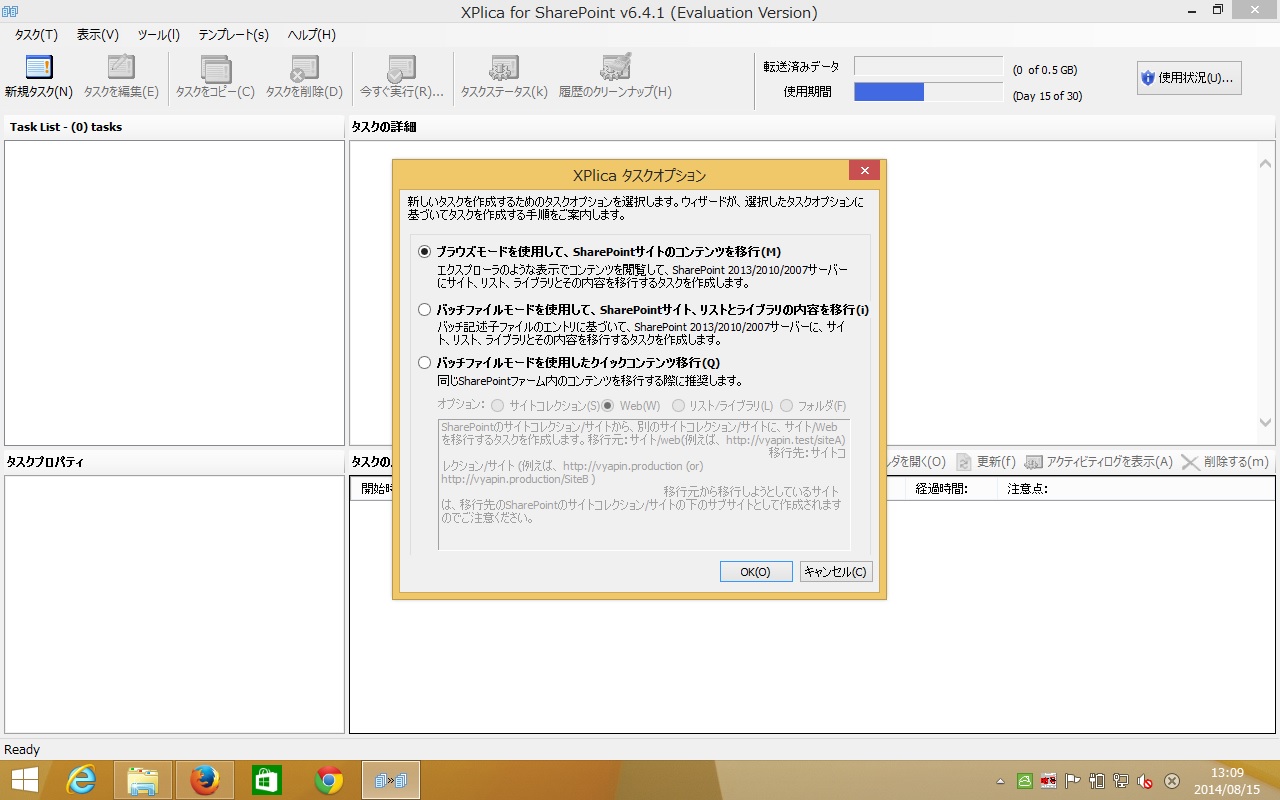Viewport: 1280px width, 800px height.
Task: Click the Action Center flag icon
Action: (x=1073, y=781)
